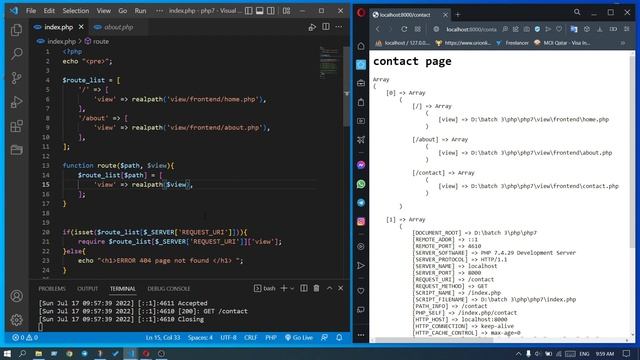The height and width of the screenshot is (360, 640).
Task: Open the Edit menu
Action: click(x=49, y=11)
